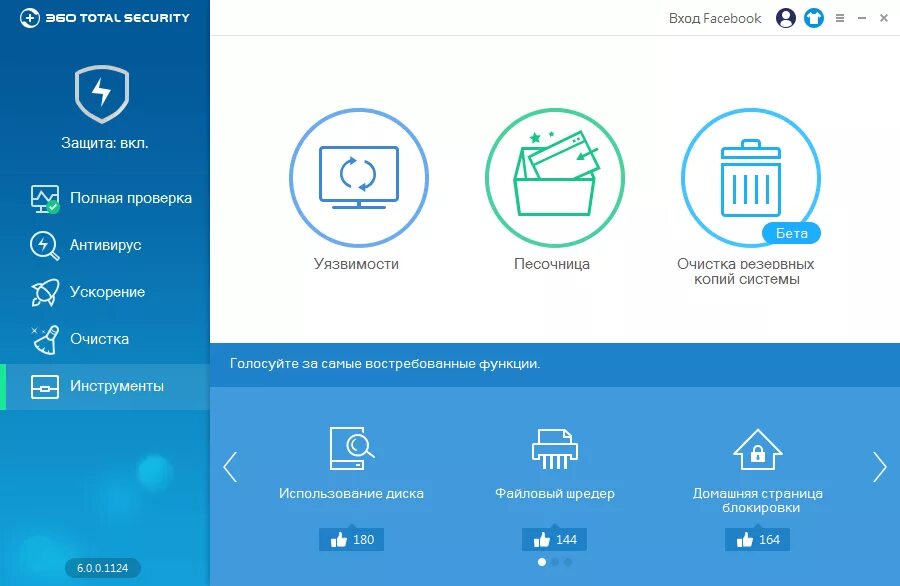Screen dimensions: 900x586
Task: Select the third carousel page dot
Action: 568,562
